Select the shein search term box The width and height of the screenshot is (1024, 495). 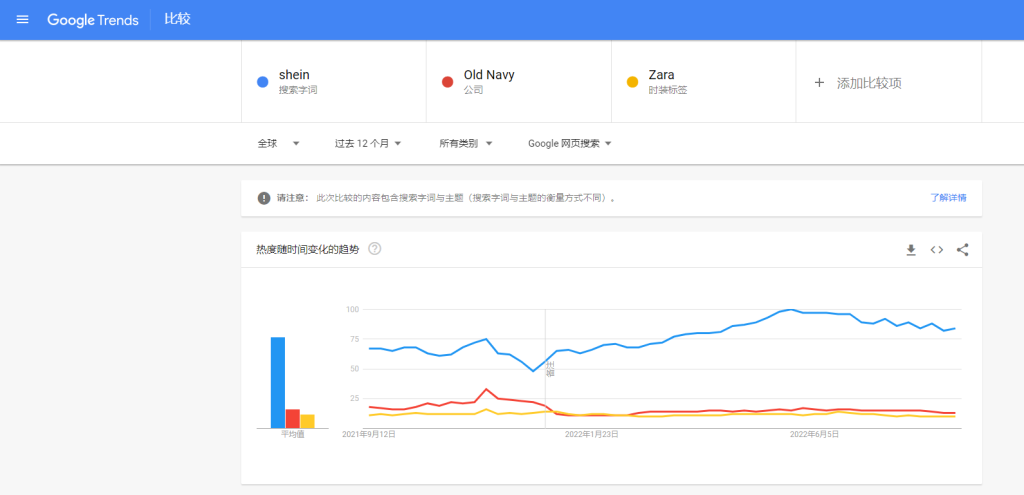pos(334,82)
